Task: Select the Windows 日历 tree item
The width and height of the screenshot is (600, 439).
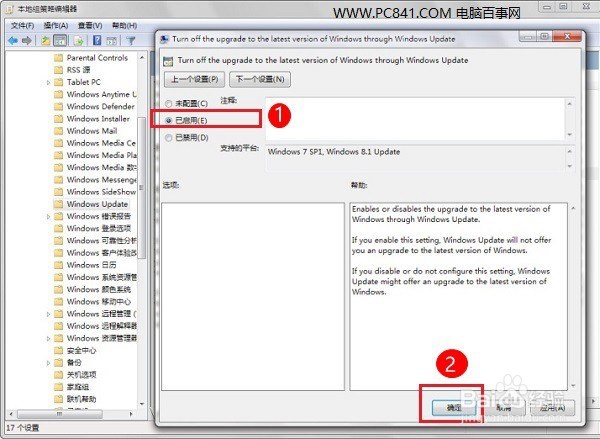Action: (91, 265)
